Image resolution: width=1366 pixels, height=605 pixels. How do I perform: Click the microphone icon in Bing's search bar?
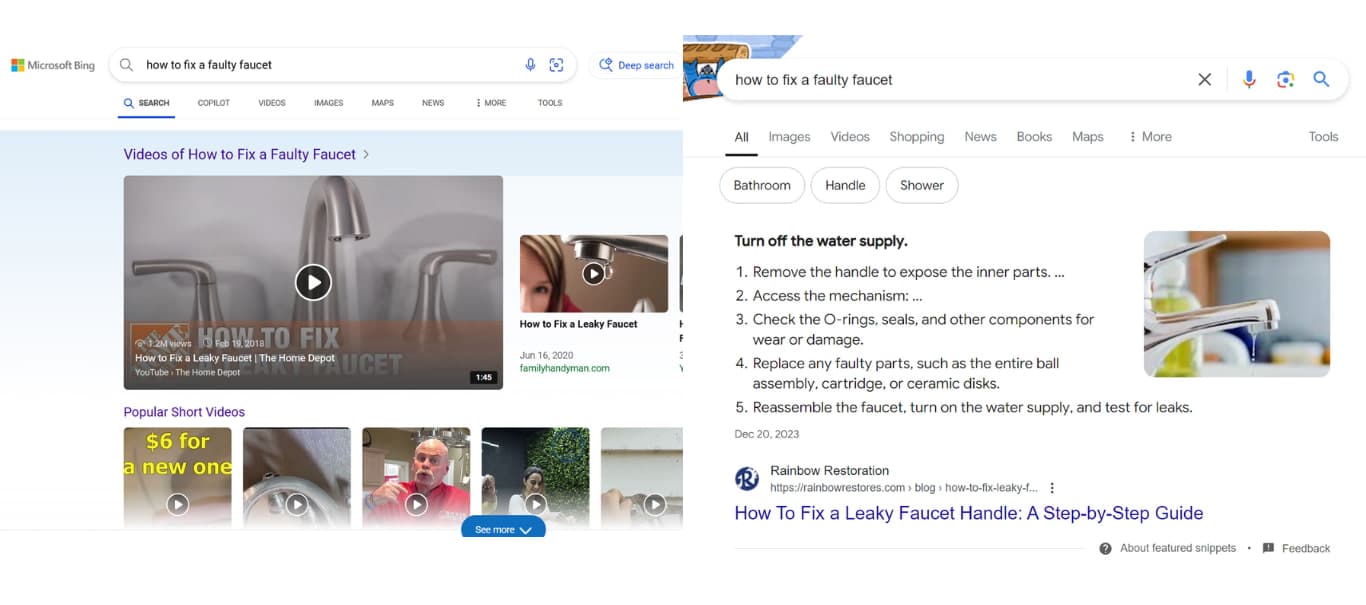pos(531,64)
